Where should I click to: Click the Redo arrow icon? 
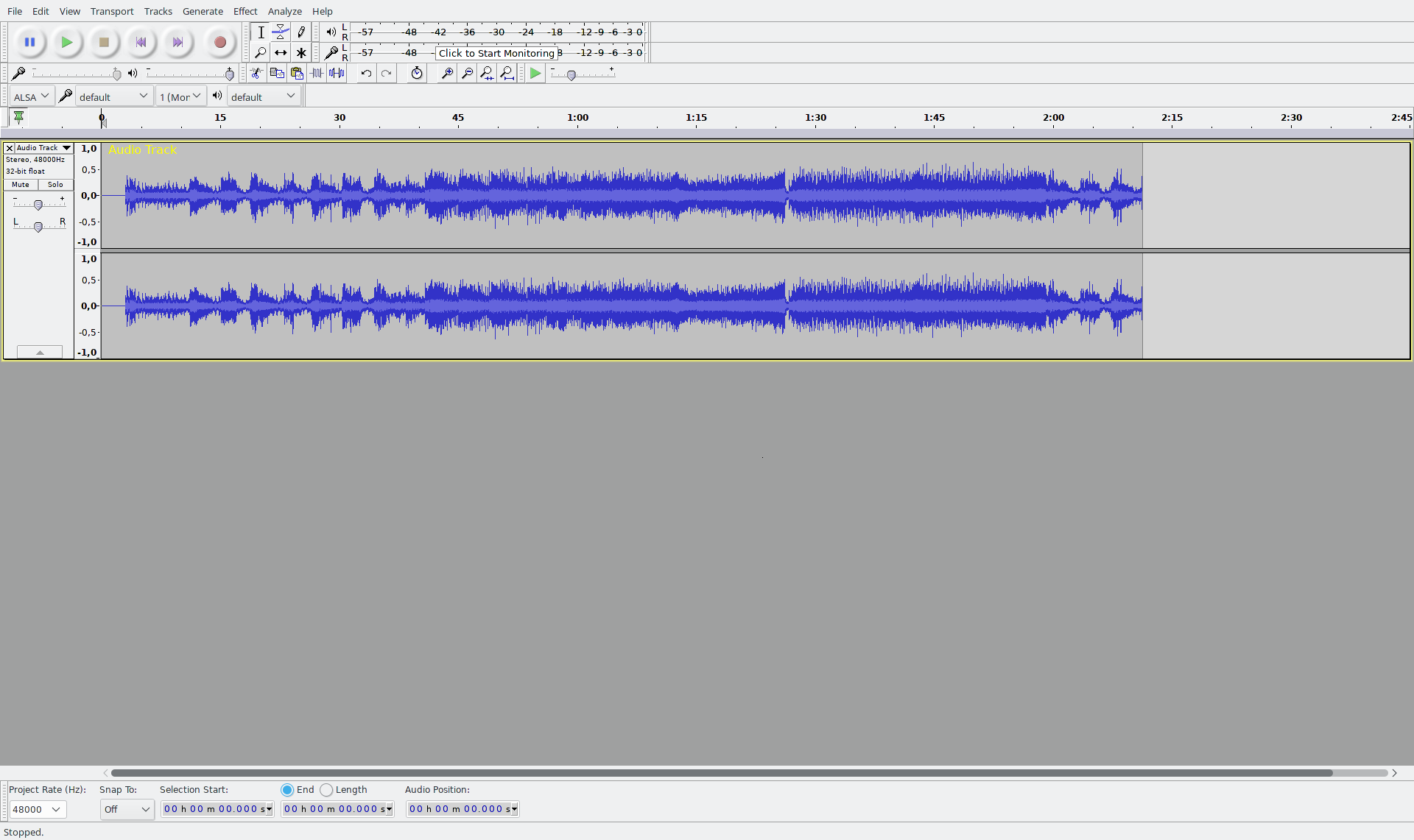386,73
